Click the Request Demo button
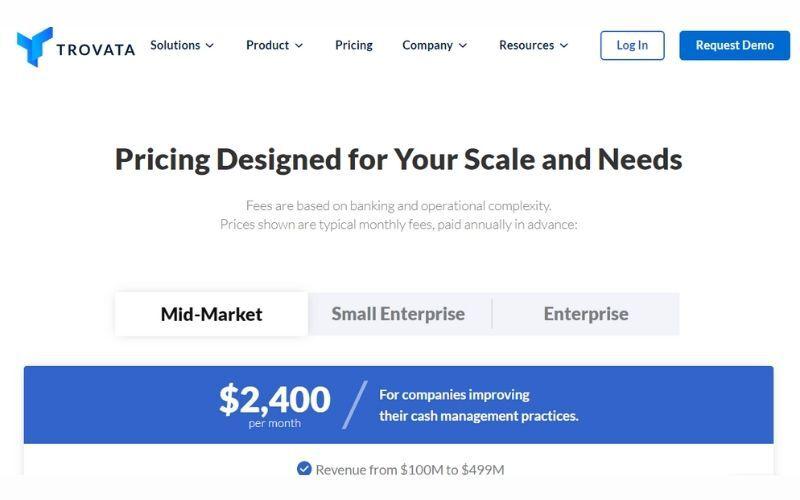This screenshot has height=500, width=800. pos(734,45)
